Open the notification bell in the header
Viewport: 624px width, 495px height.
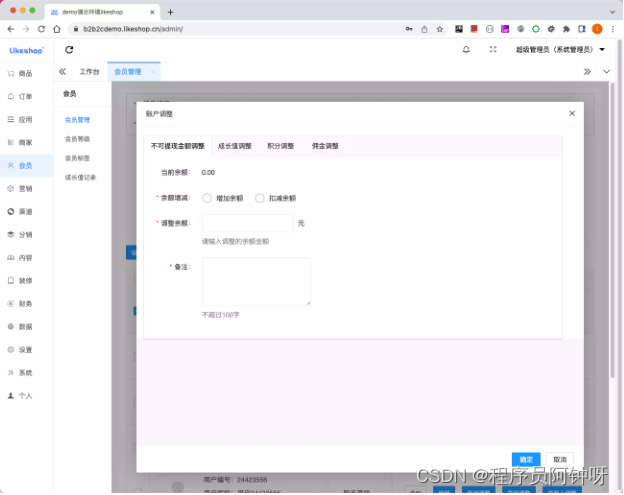[466, 49]
